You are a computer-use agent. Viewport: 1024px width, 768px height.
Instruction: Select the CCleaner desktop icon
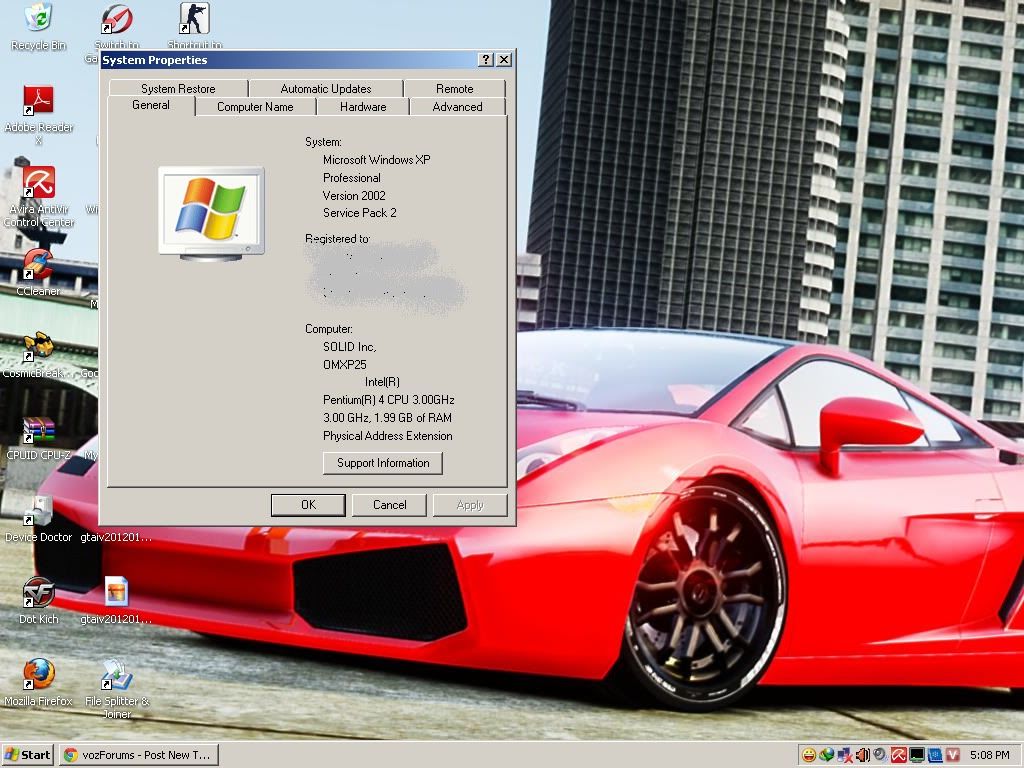pos(38,266)
